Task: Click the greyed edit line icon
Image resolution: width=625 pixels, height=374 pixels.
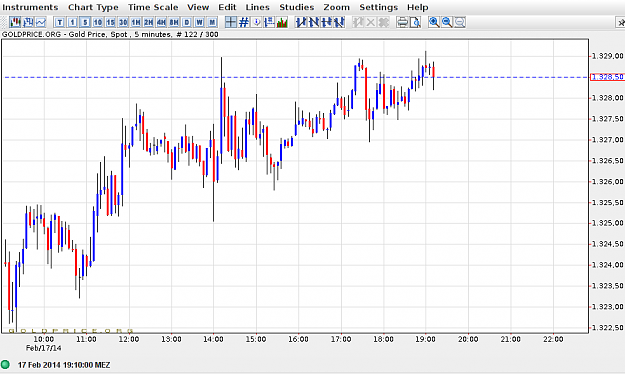Action: 358,22
